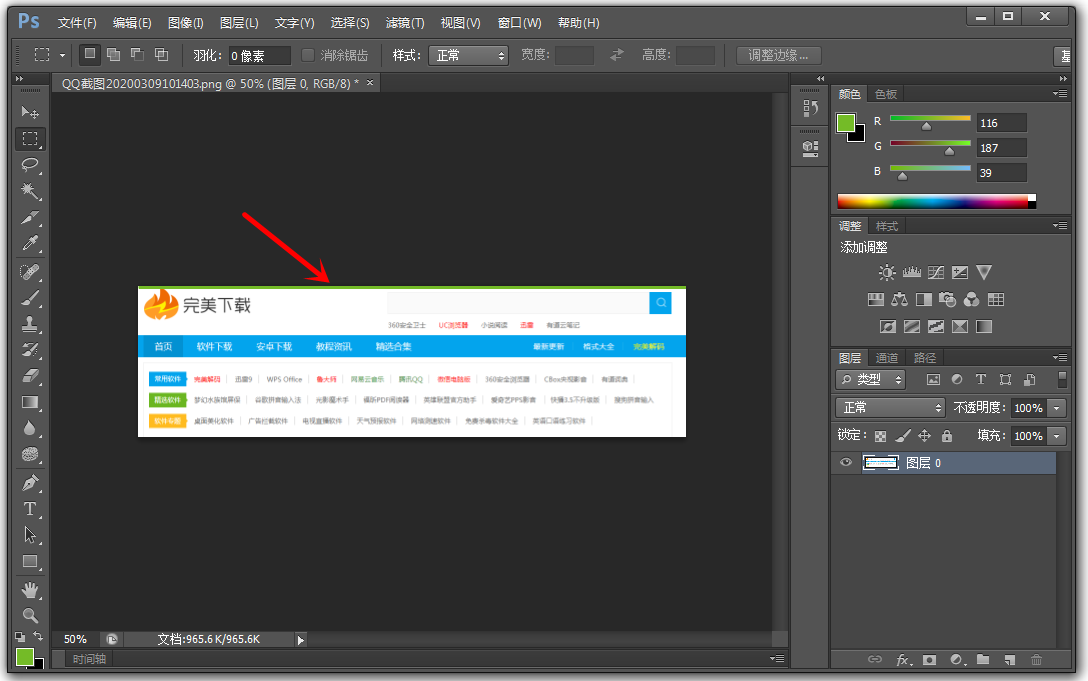The image size is (1088, 681).
Task: Open the 样式 style dropdown
Action: coord(468,56)
